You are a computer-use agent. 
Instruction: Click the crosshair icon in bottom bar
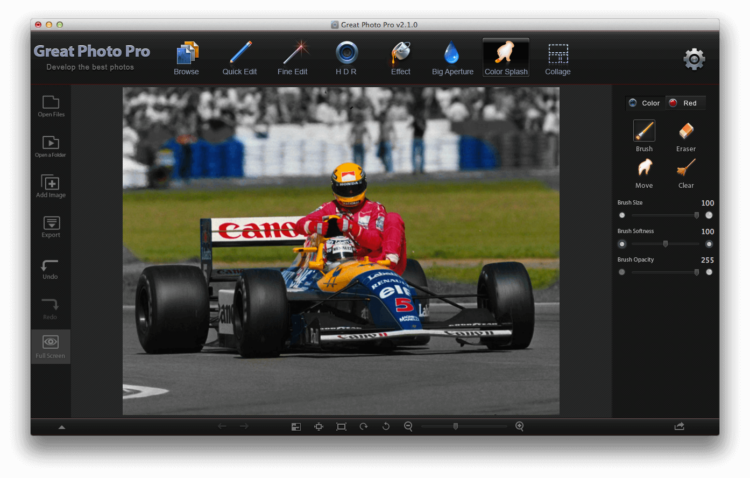tap(319, 427)
